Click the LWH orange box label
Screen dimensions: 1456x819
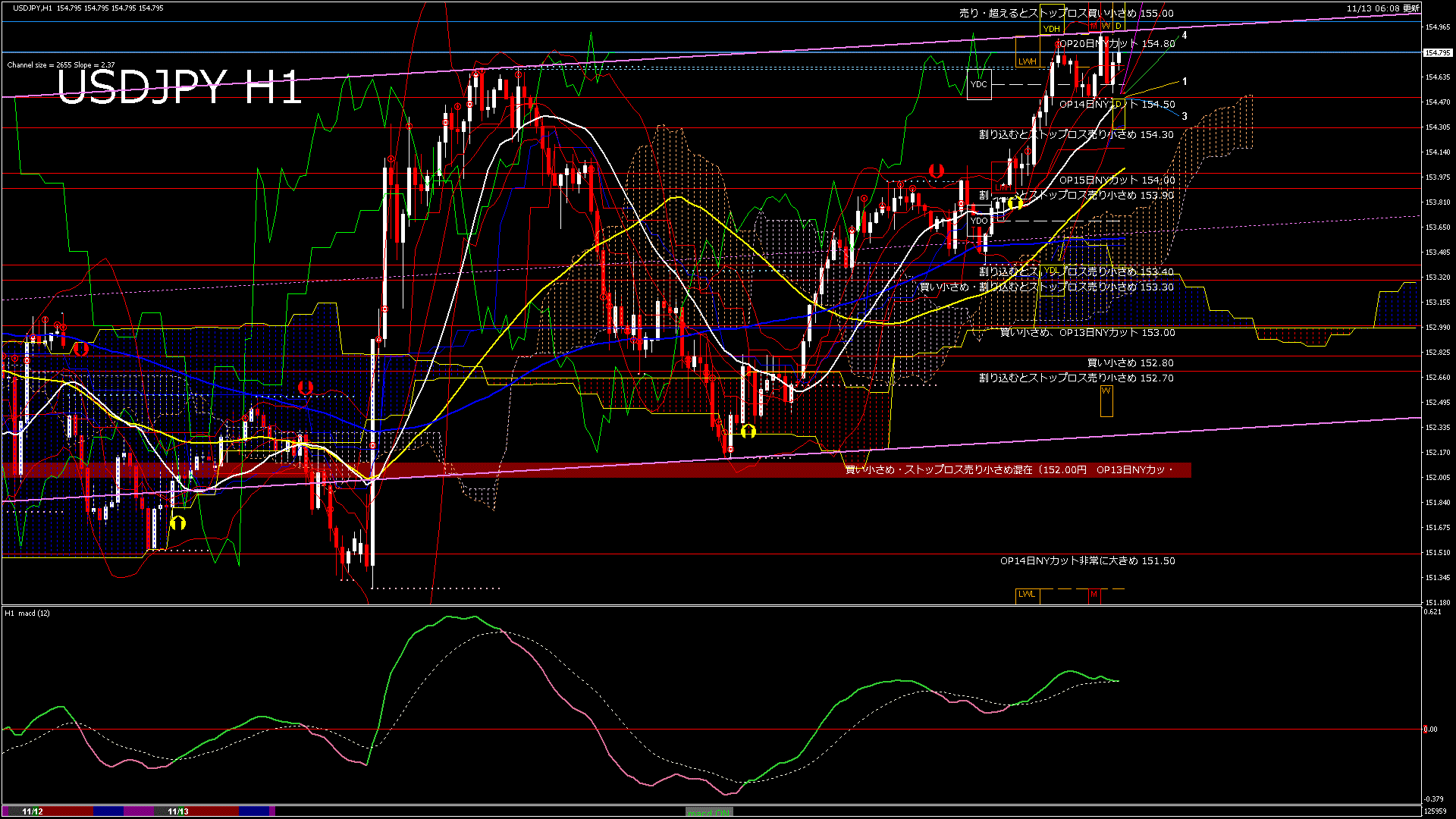coord(1027,61)
